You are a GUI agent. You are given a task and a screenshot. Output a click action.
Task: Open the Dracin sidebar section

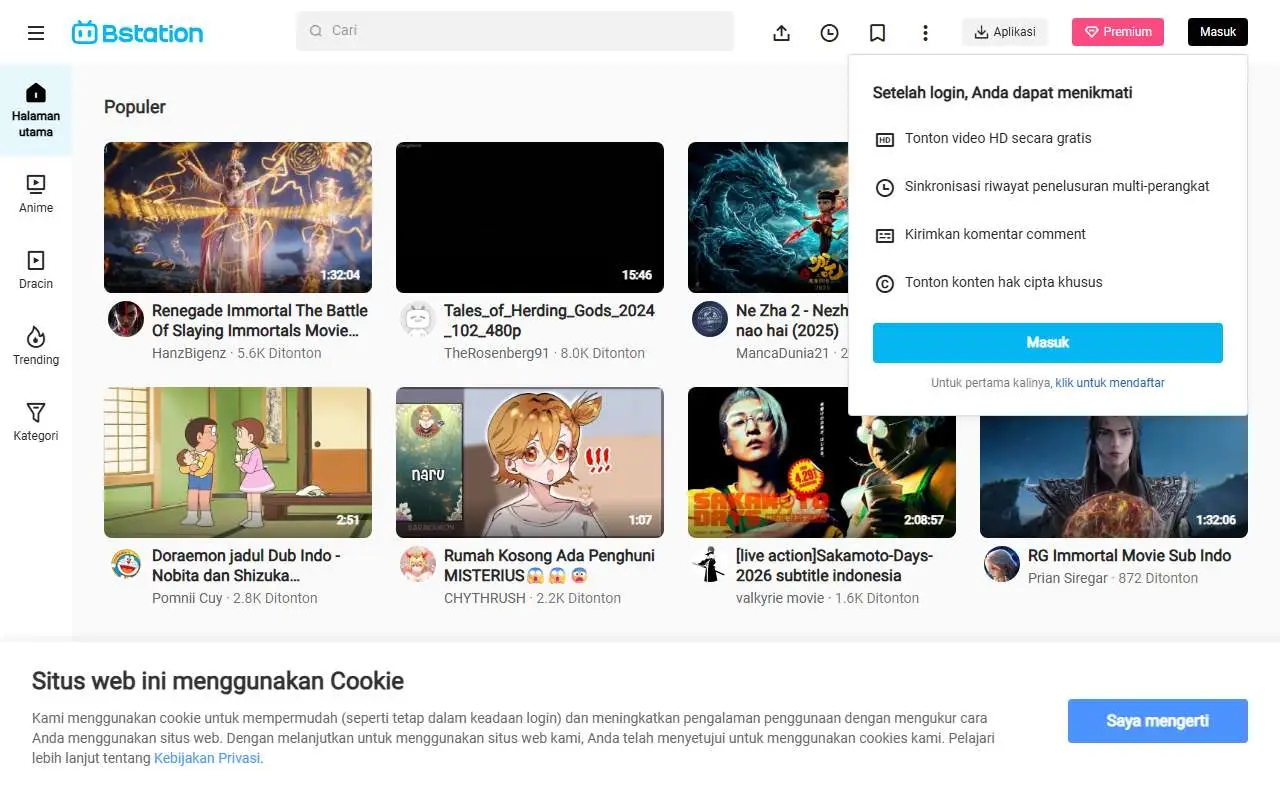[x=36, y=270]
